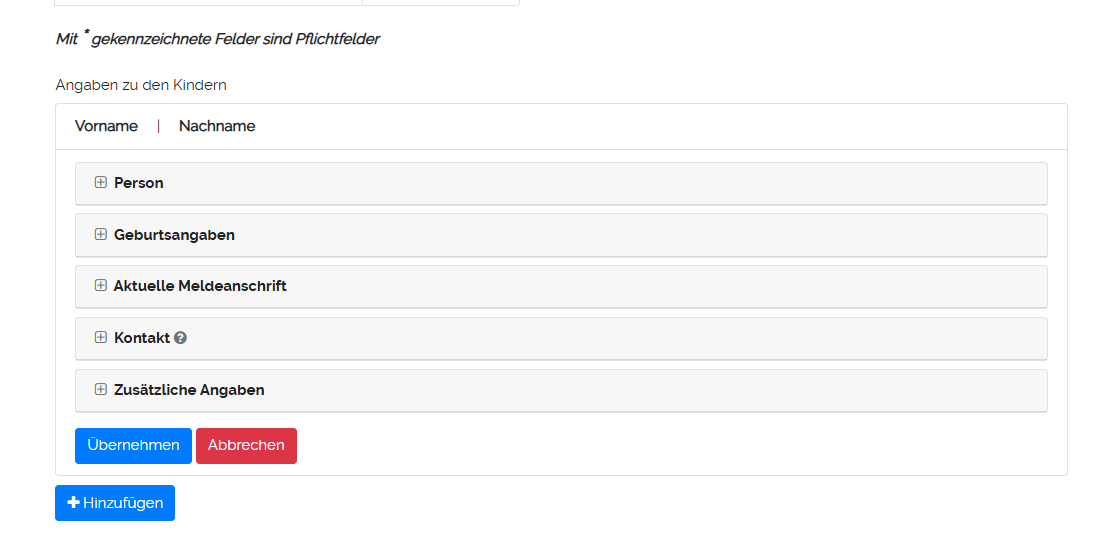The height and width of the screenshot is (558, 1114).
Task: Select the Nachname header label
Action: point(217,126)
